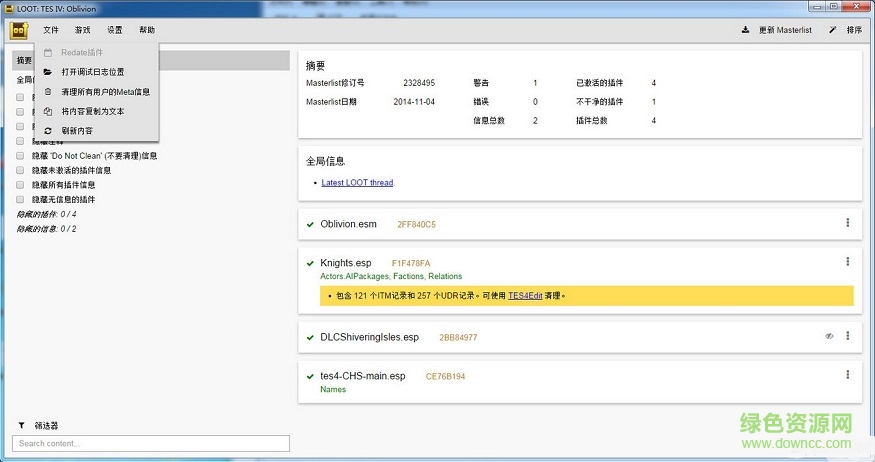Click the LOOT logo icon in toolbar
This screenshot has height=462, width=875.
(18, 30)
